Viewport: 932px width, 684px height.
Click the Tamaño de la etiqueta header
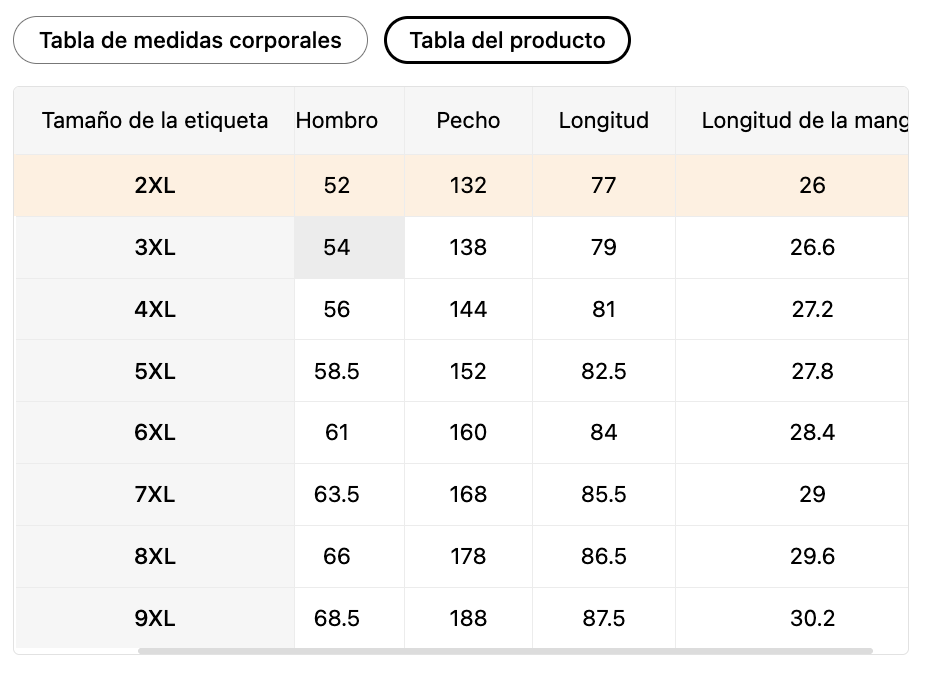155,121
